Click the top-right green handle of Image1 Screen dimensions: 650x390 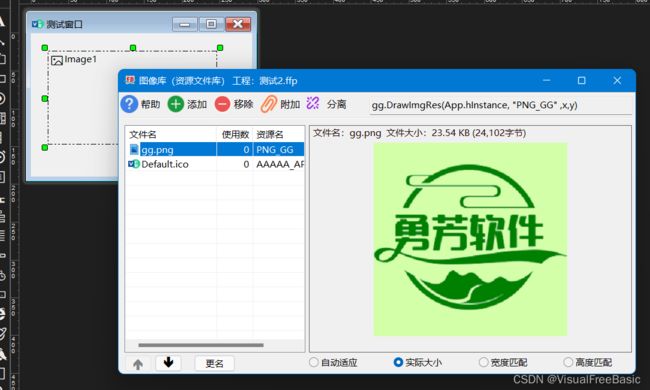pyautogui.click(x=220, y=48)
